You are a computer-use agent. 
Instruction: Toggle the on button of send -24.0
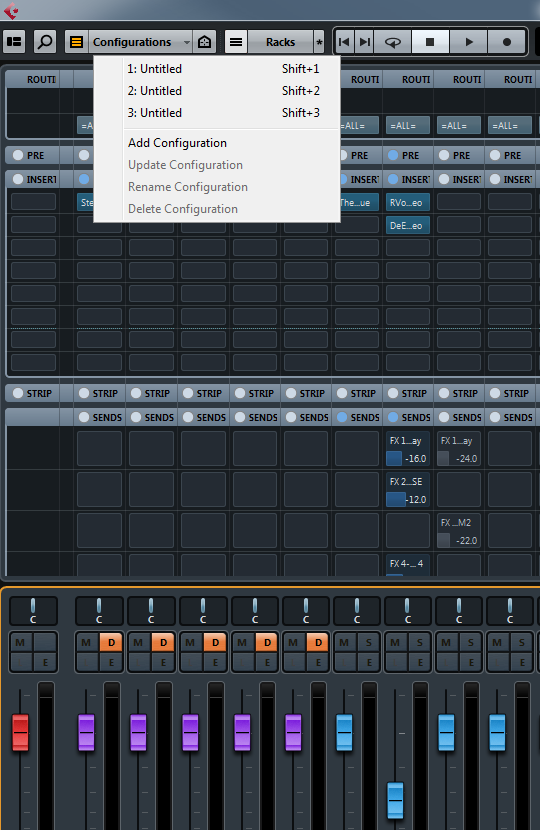coord(444,458)
